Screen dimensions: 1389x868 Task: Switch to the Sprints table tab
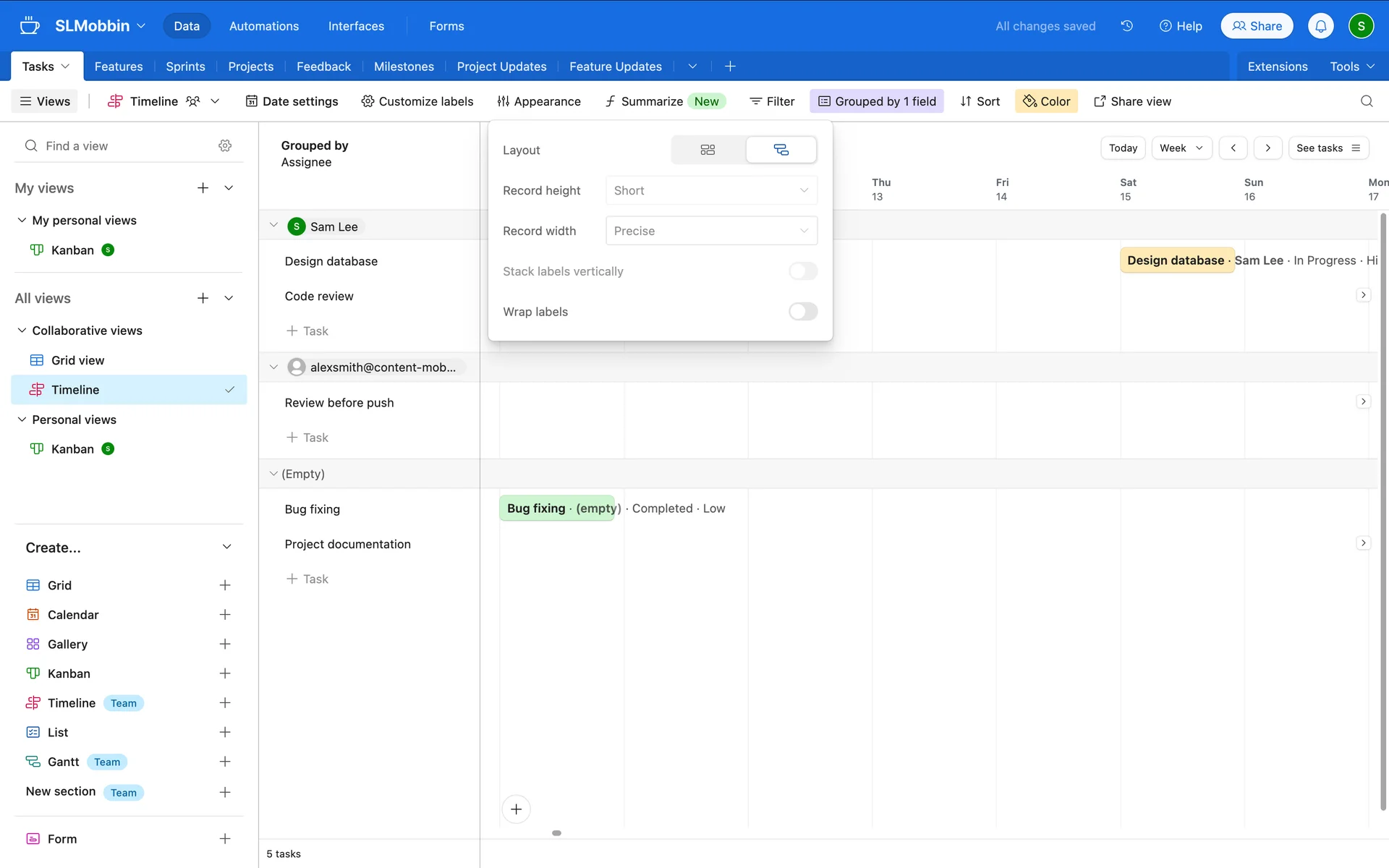pyautogui.click(x=185, y=67)
